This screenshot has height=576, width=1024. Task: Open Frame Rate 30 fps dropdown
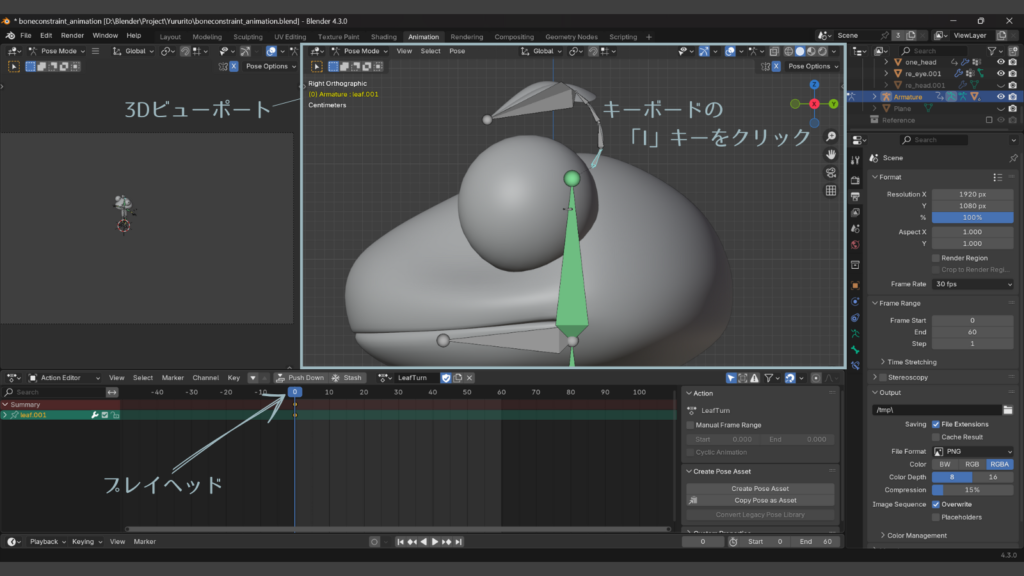972,284
